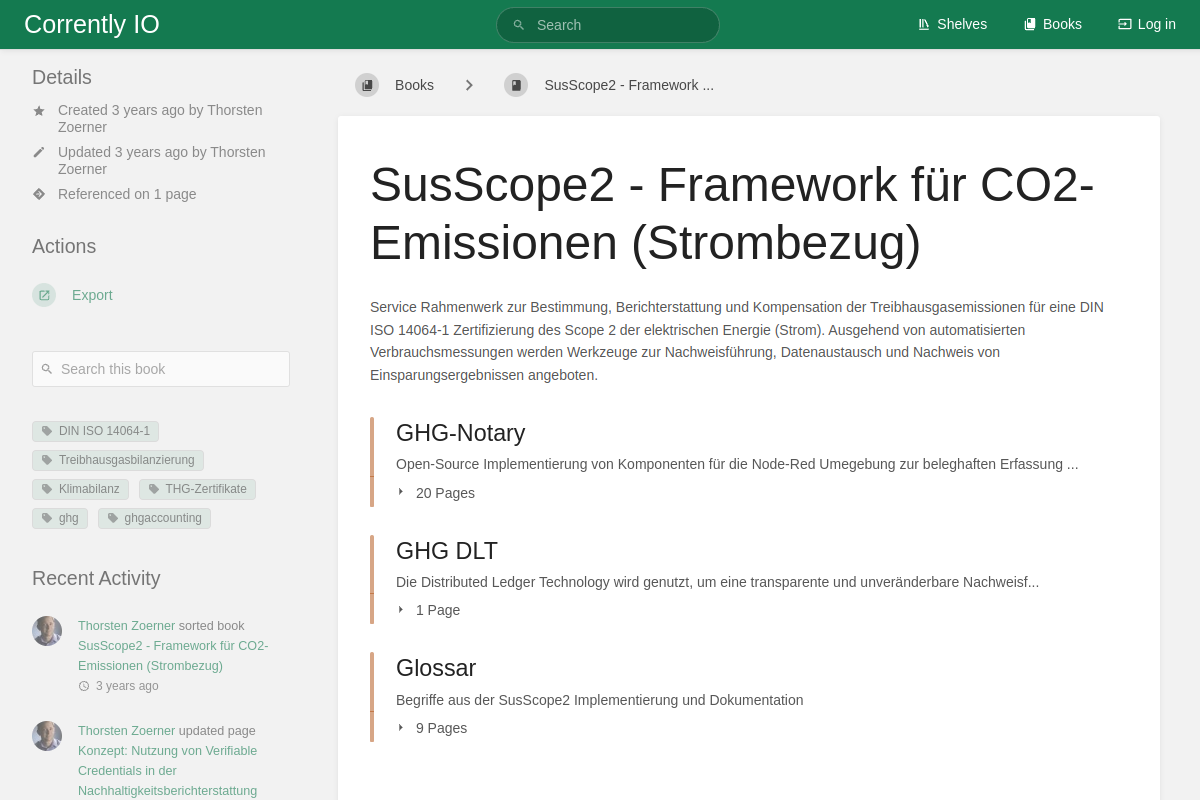This screenshot has height=800, width=1200.
Task: Click the reference icon beside Referenced on 1 page
Action: [x=39, y=194]
